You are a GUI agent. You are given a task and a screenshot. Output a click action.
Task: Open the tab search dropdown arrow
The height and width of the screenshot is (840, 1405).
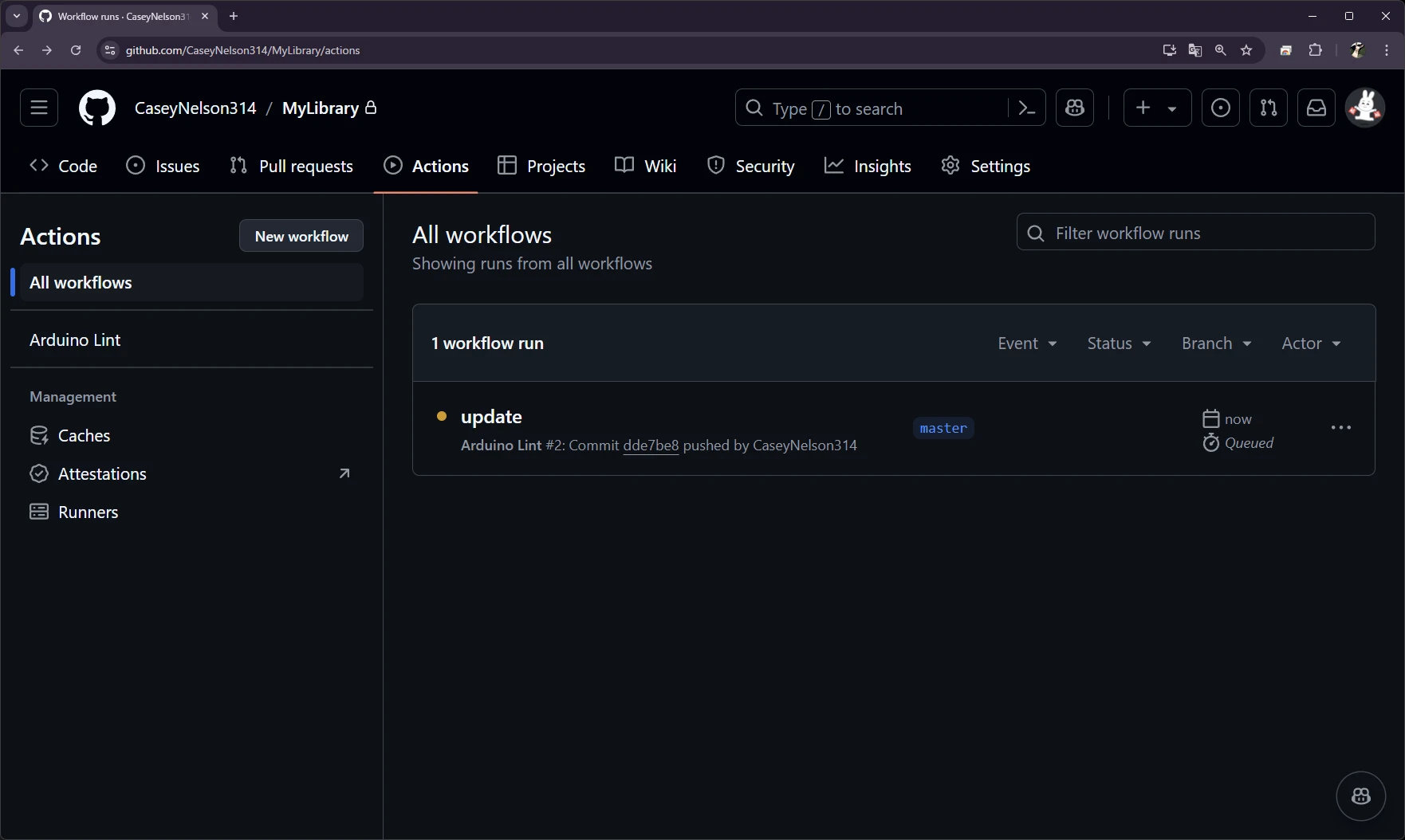(17, 16)
